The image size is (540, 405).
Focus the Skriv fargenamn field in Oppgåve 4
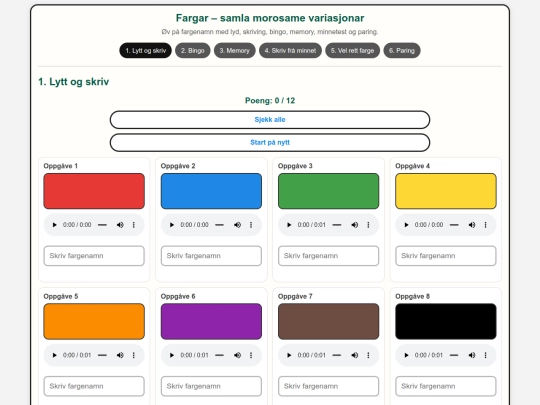[x=446, y=256]
